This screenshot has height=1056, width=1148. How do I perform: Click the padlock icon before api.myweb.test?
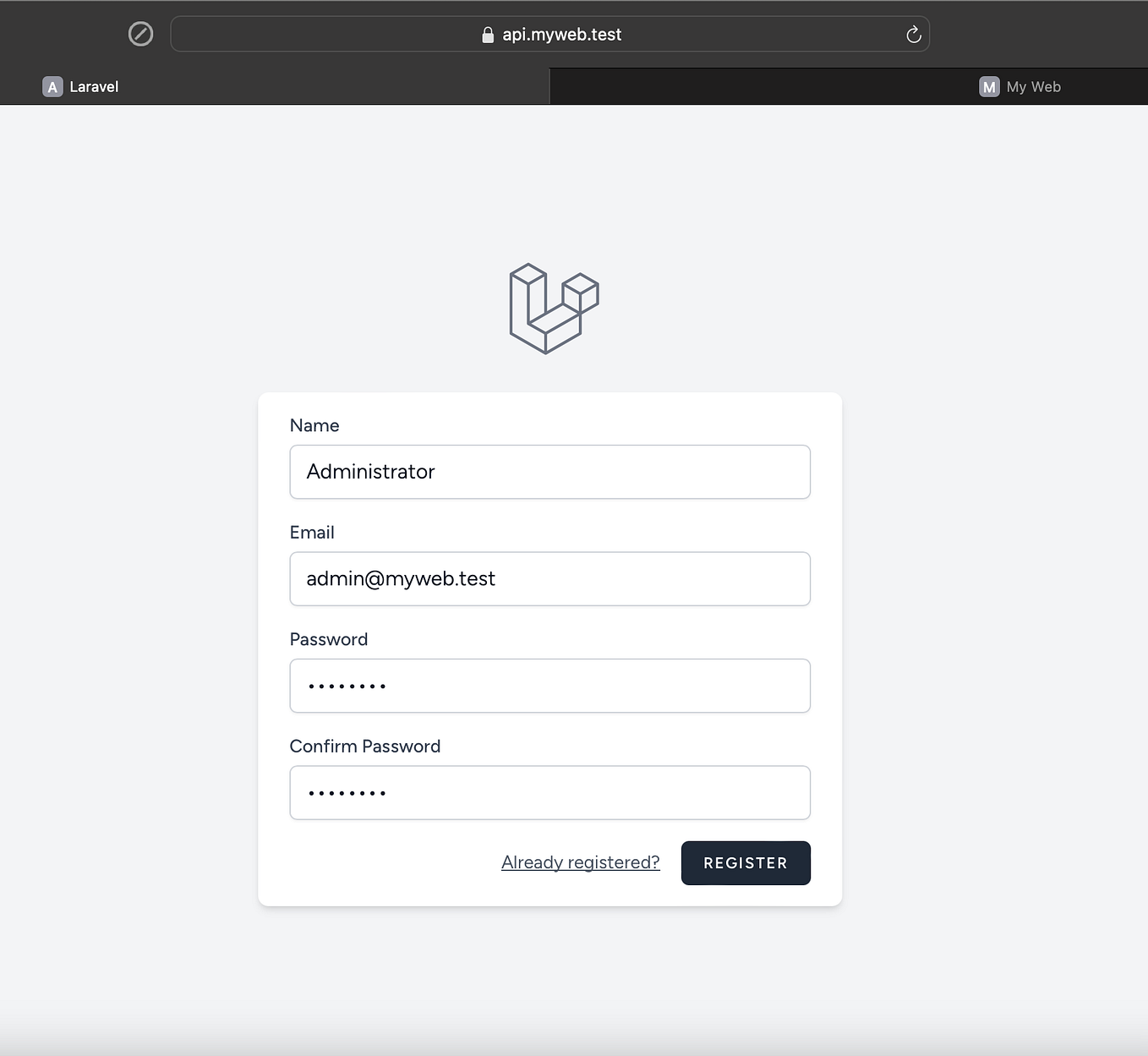(x=487, y=35)
